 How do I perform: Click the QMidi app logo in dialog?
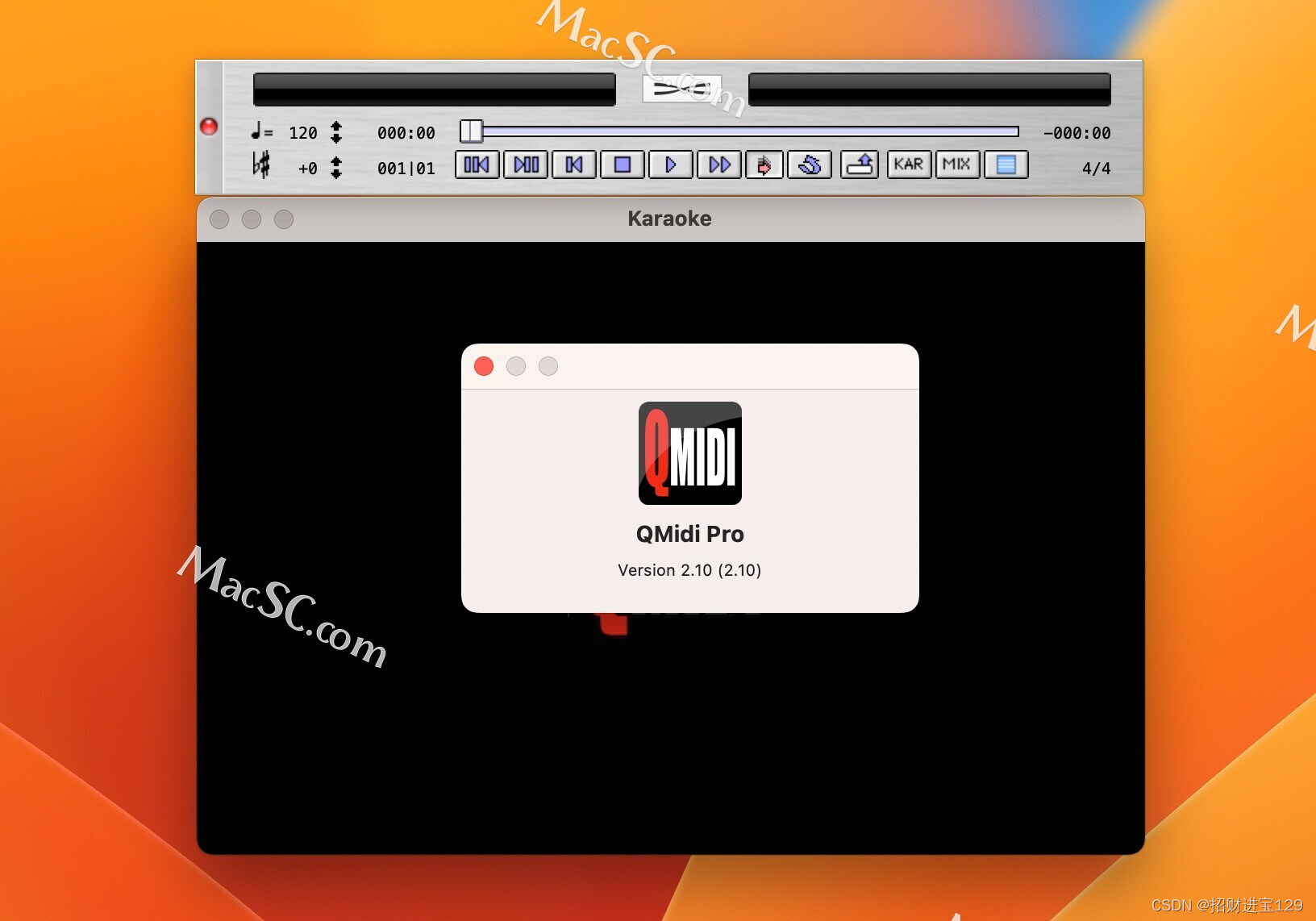(x=690, y=453)
